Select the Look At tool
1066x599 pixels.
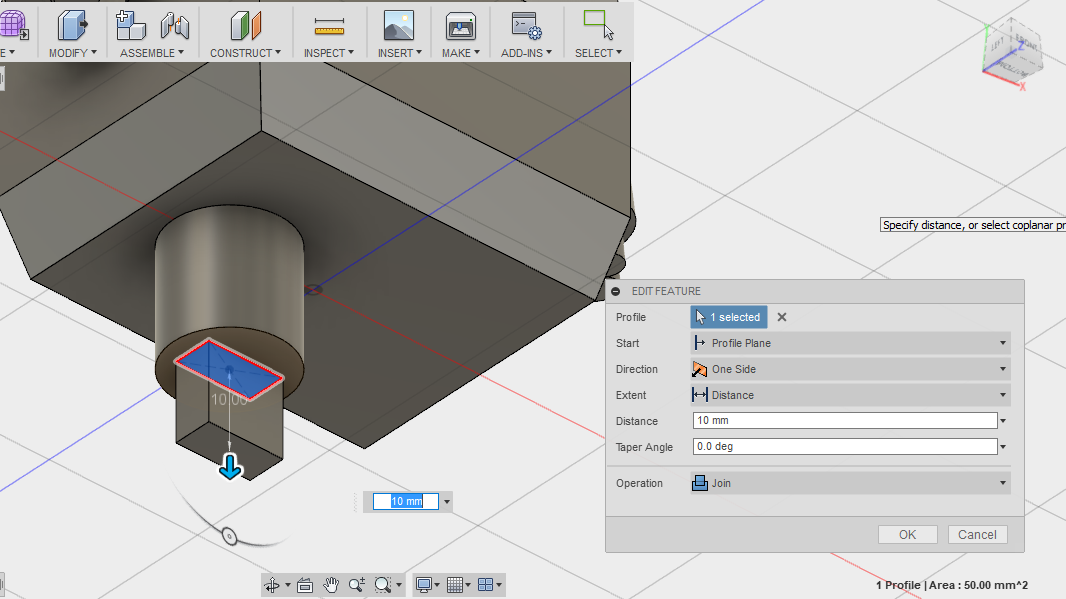[x=305, y=584]
